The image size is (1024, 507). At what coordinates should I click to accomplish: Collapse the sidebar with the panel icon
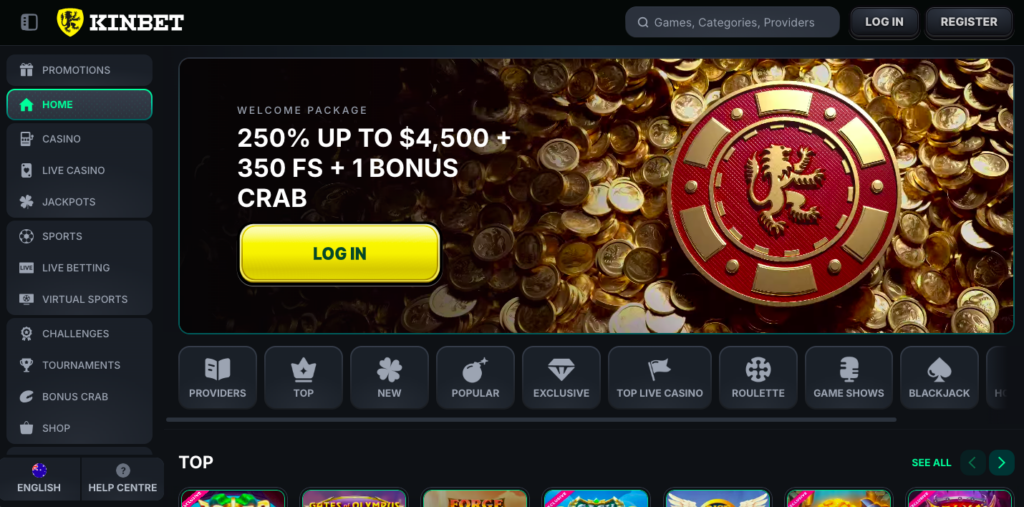click(29, 22)
